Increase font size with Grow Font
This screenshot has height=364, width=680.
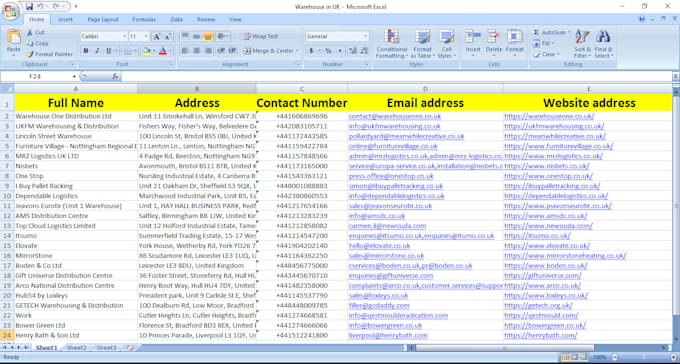click(x=157, y=36)
